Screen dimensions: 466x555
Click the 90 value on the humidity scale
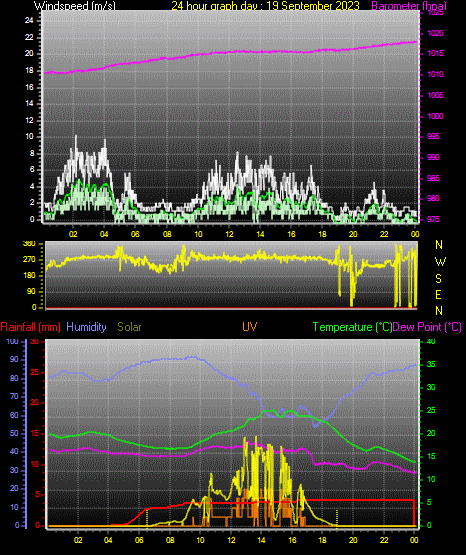click(14, 360)
